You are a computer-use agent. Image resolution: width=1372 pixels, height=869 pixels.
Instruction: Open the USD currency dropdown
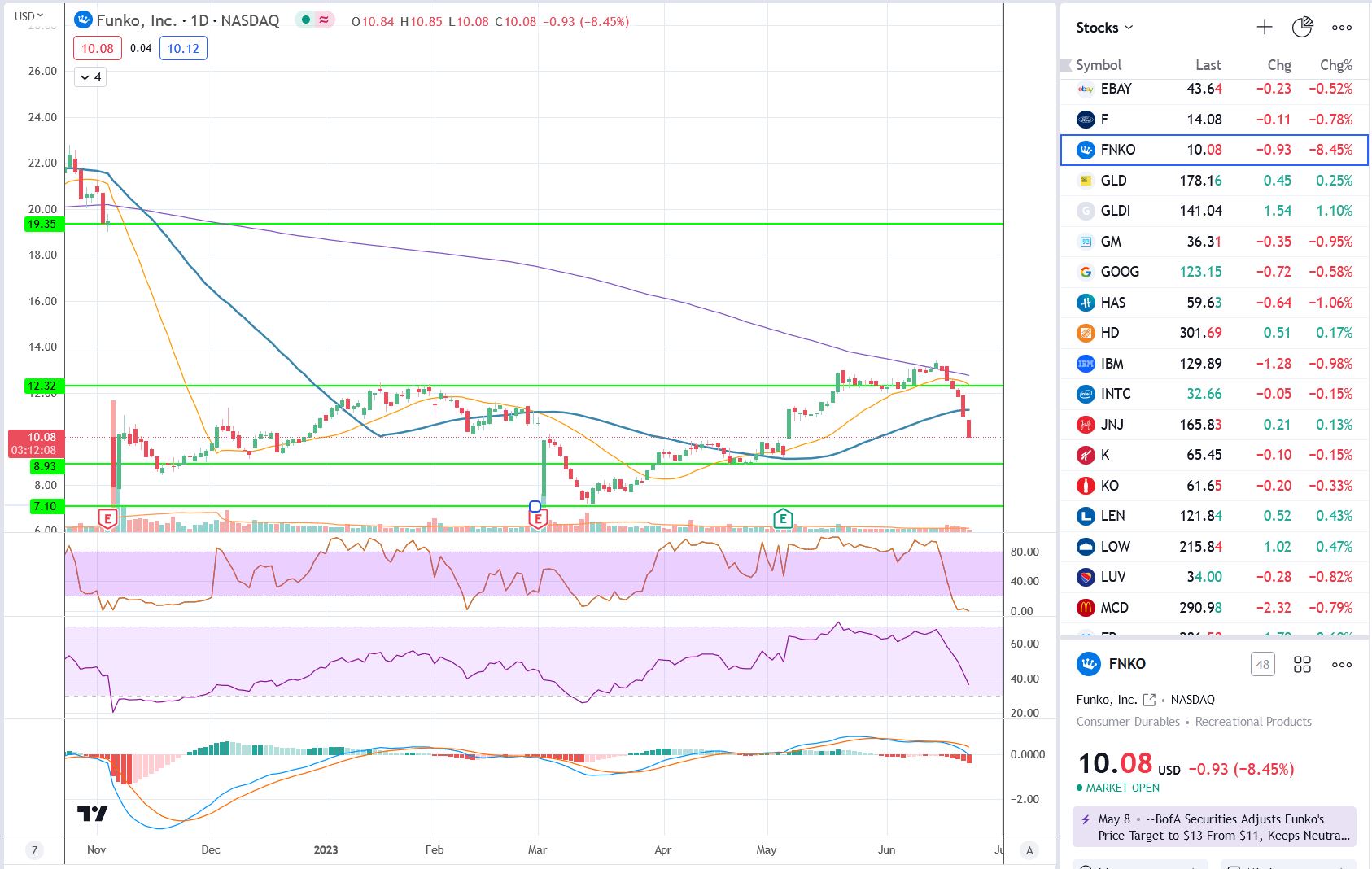click(29, 15)
